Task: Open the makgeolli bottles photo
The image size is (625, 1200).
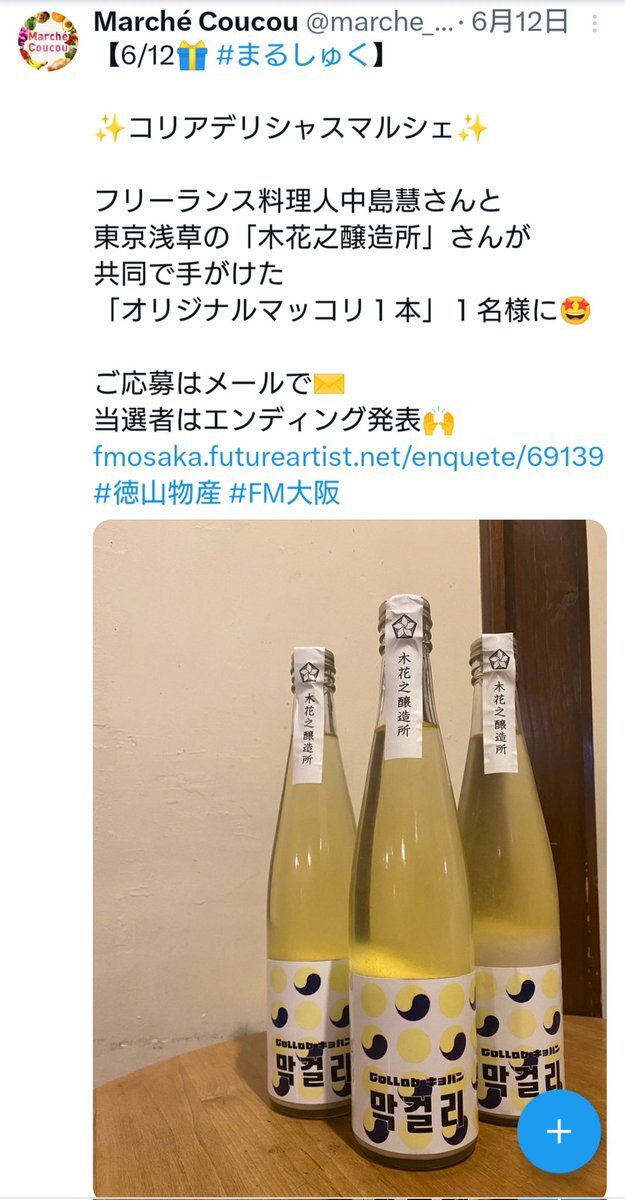Action: 349,858
